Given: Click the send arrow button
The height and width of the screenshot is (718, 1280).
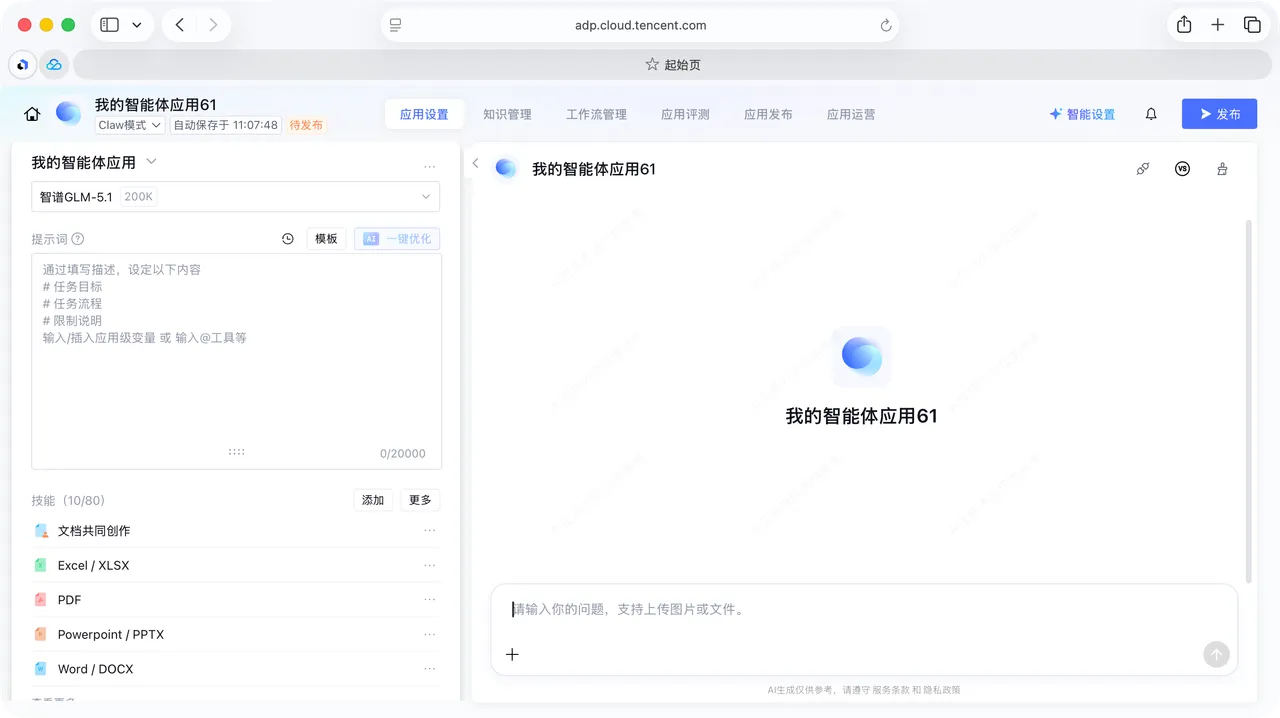Looking at the screenshot, I should click(x=1216, y=654).
